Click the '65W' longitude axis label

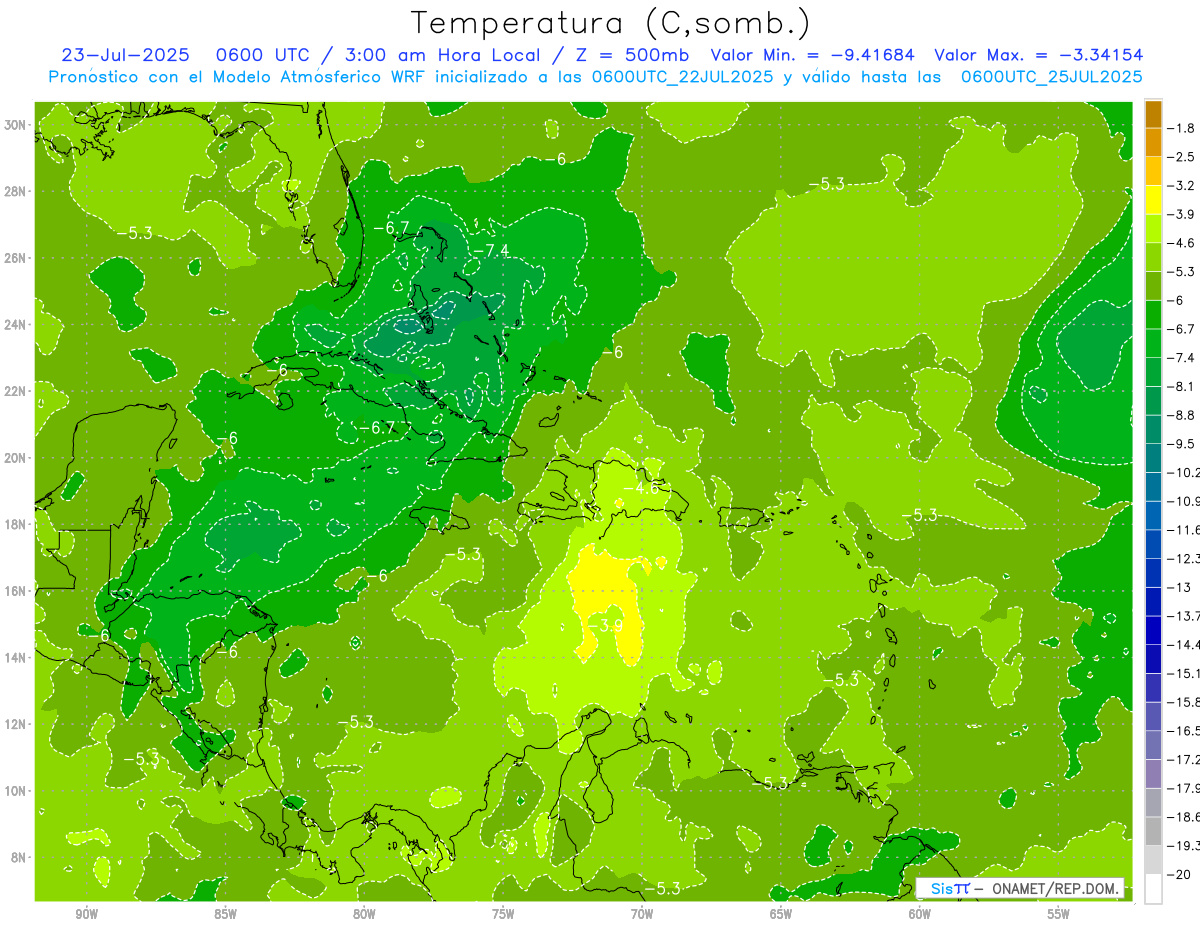[x=781, y=914]
